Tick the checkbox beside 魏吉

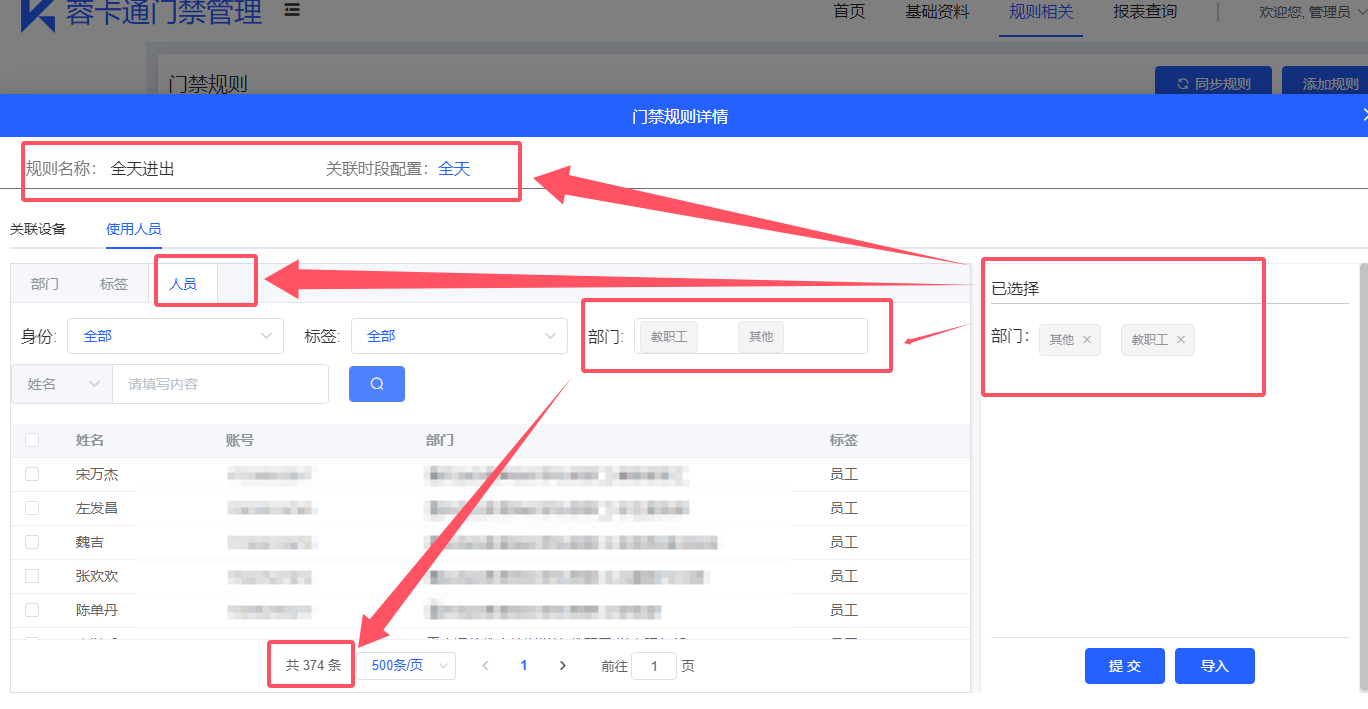(x=32, y=542)
